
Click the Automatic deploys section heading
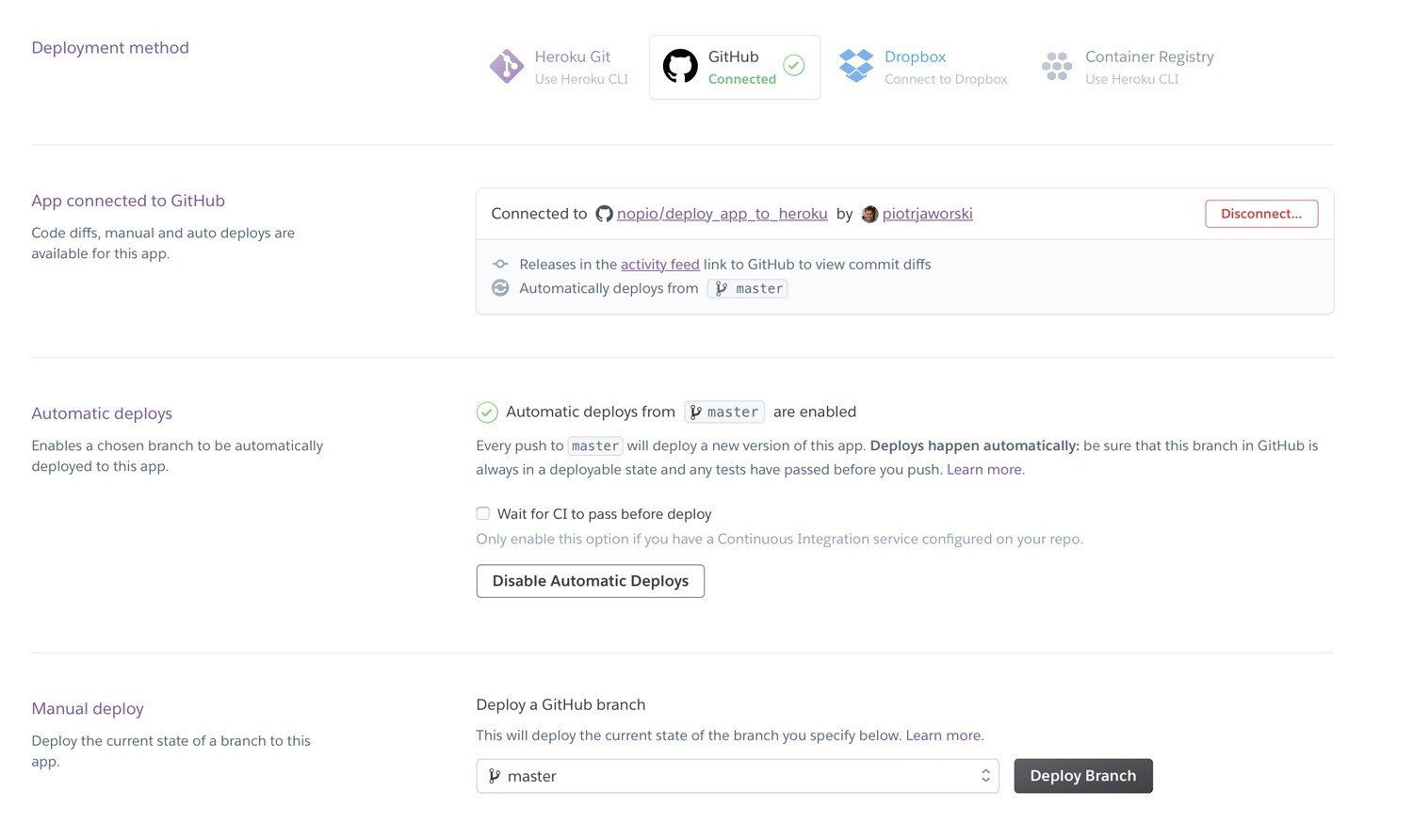point(102,413)
